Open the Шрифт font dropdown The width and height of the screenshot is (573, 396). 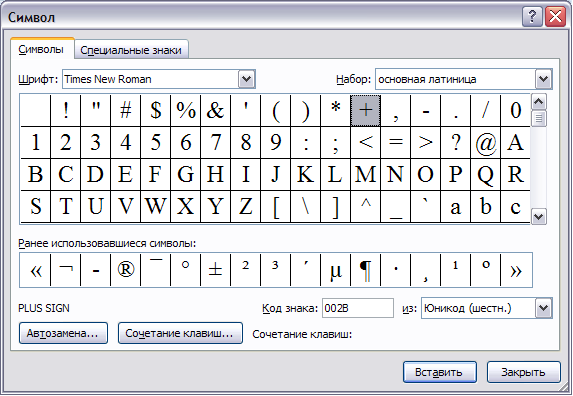pyautogui.click(x=246, y=79)
